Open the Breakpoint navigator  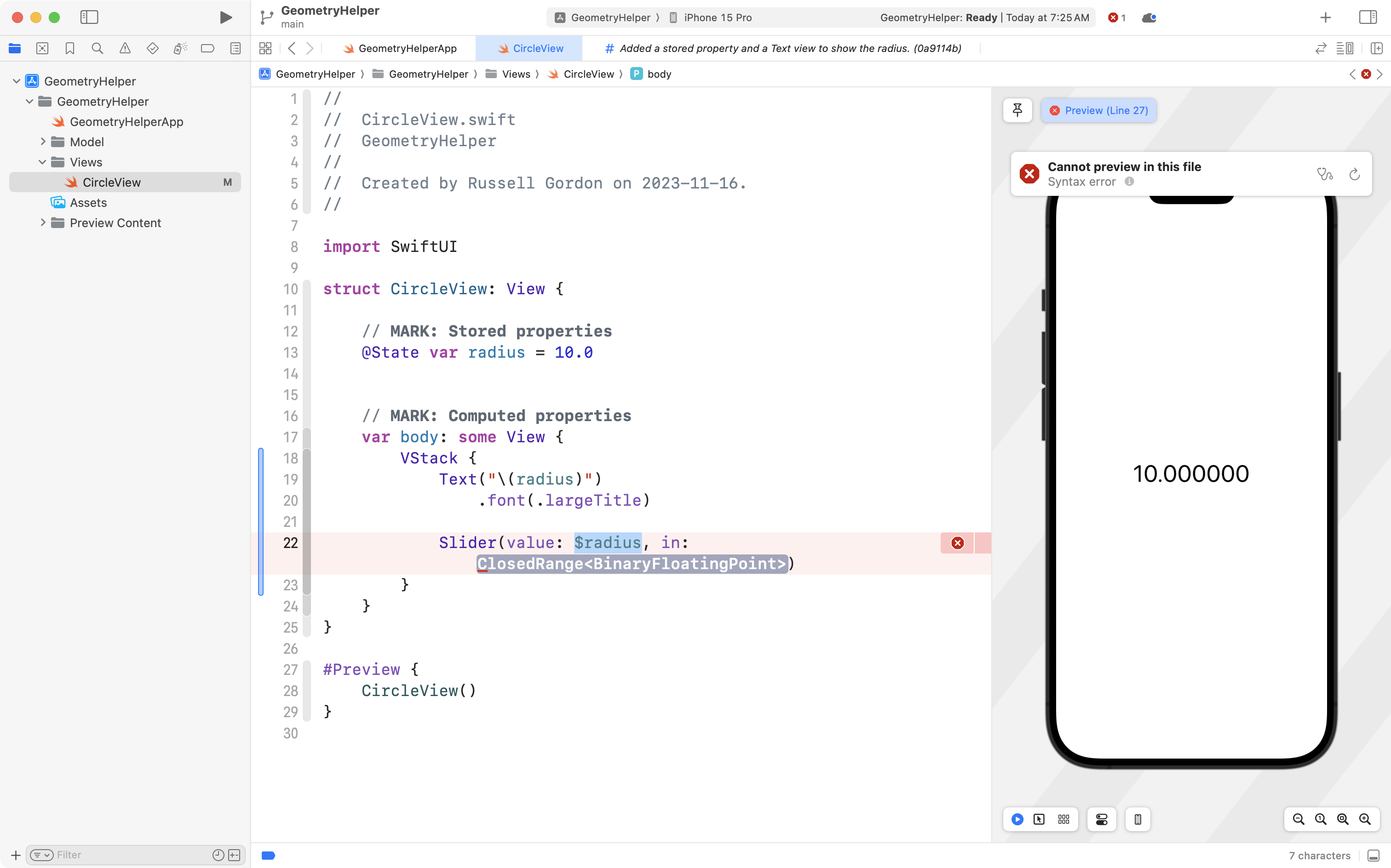pos(207,48)
